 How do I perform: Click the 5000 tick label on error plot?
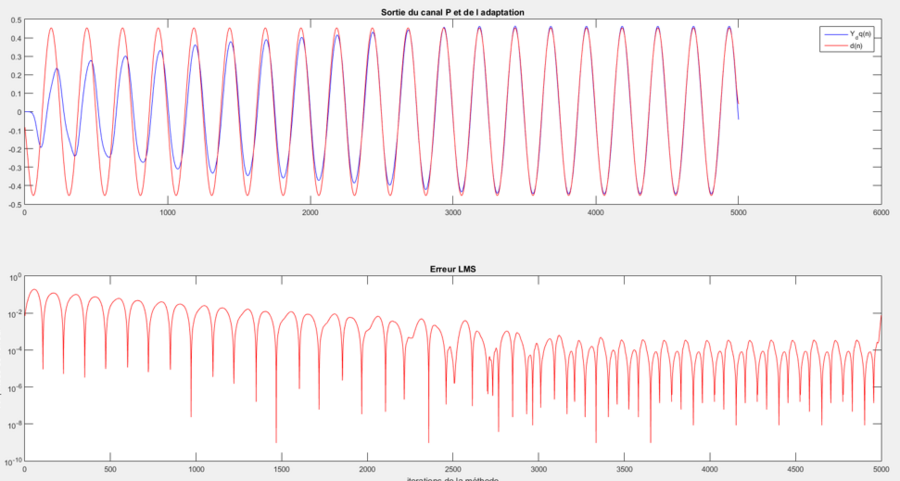click(x=880, y=468)
